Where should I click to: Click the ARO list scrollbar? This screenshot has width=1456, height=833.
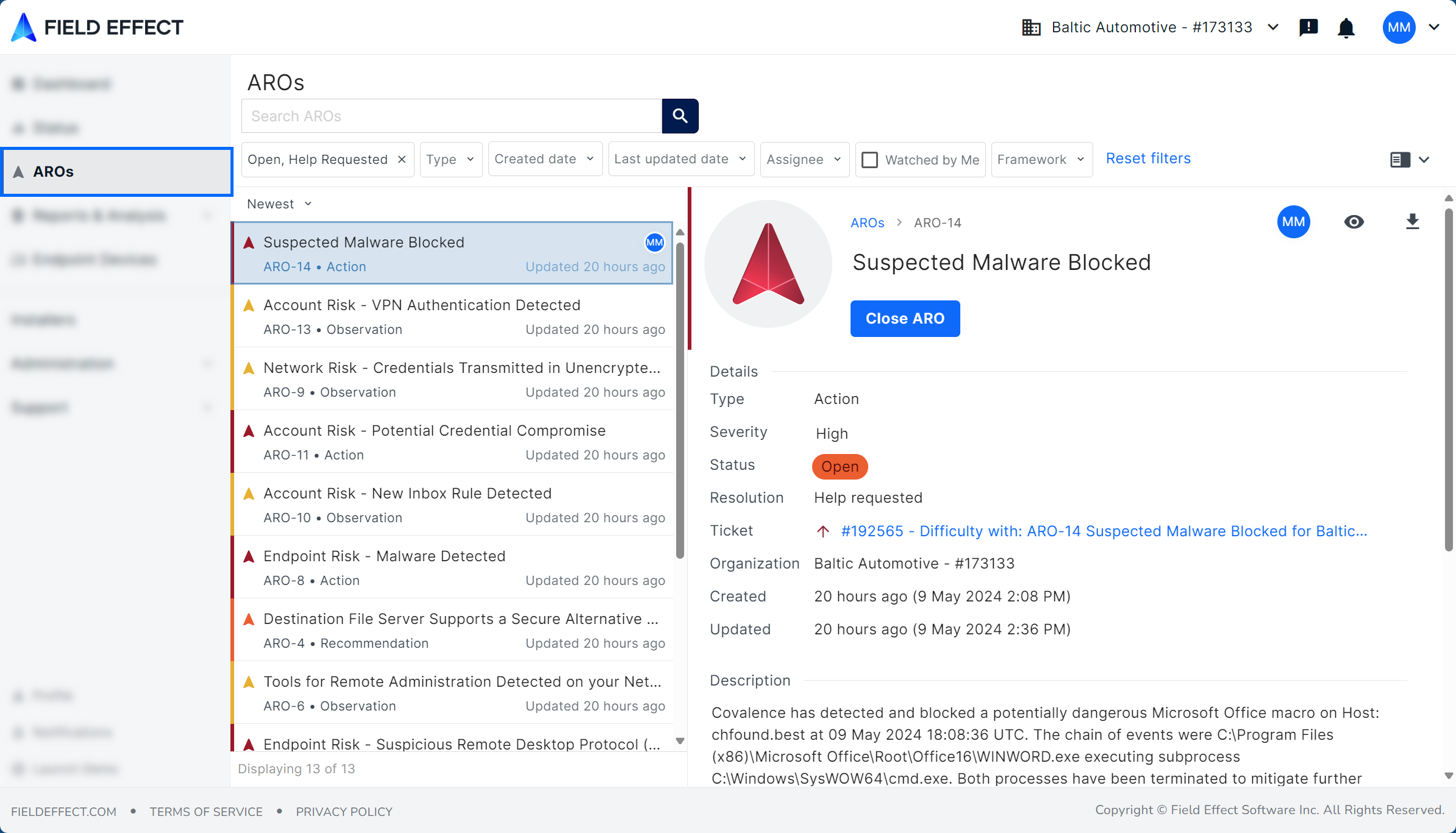click(x=680, y=399)
